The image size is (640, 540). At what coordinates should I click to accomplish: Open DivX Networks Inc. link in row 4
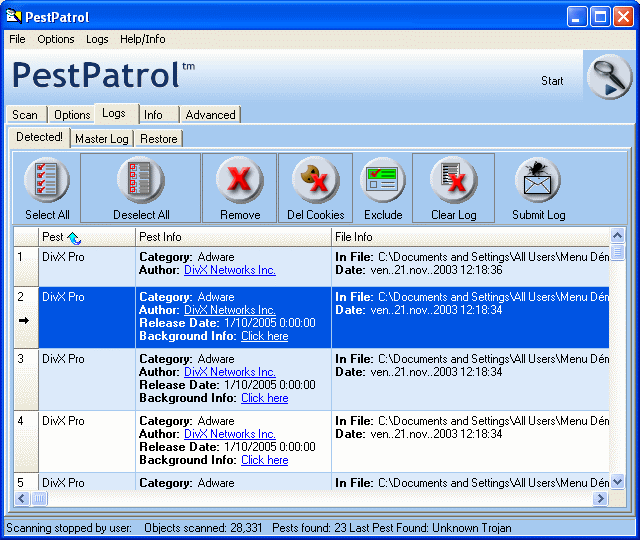point(230,434)
